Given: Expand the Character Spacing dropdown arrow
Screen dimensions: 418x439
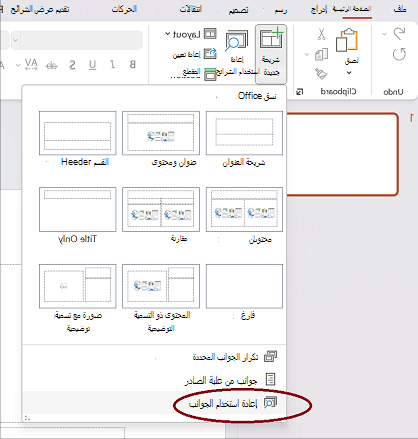Looking at the screenshot, I should pyautogui.click(x=18, y=65).
